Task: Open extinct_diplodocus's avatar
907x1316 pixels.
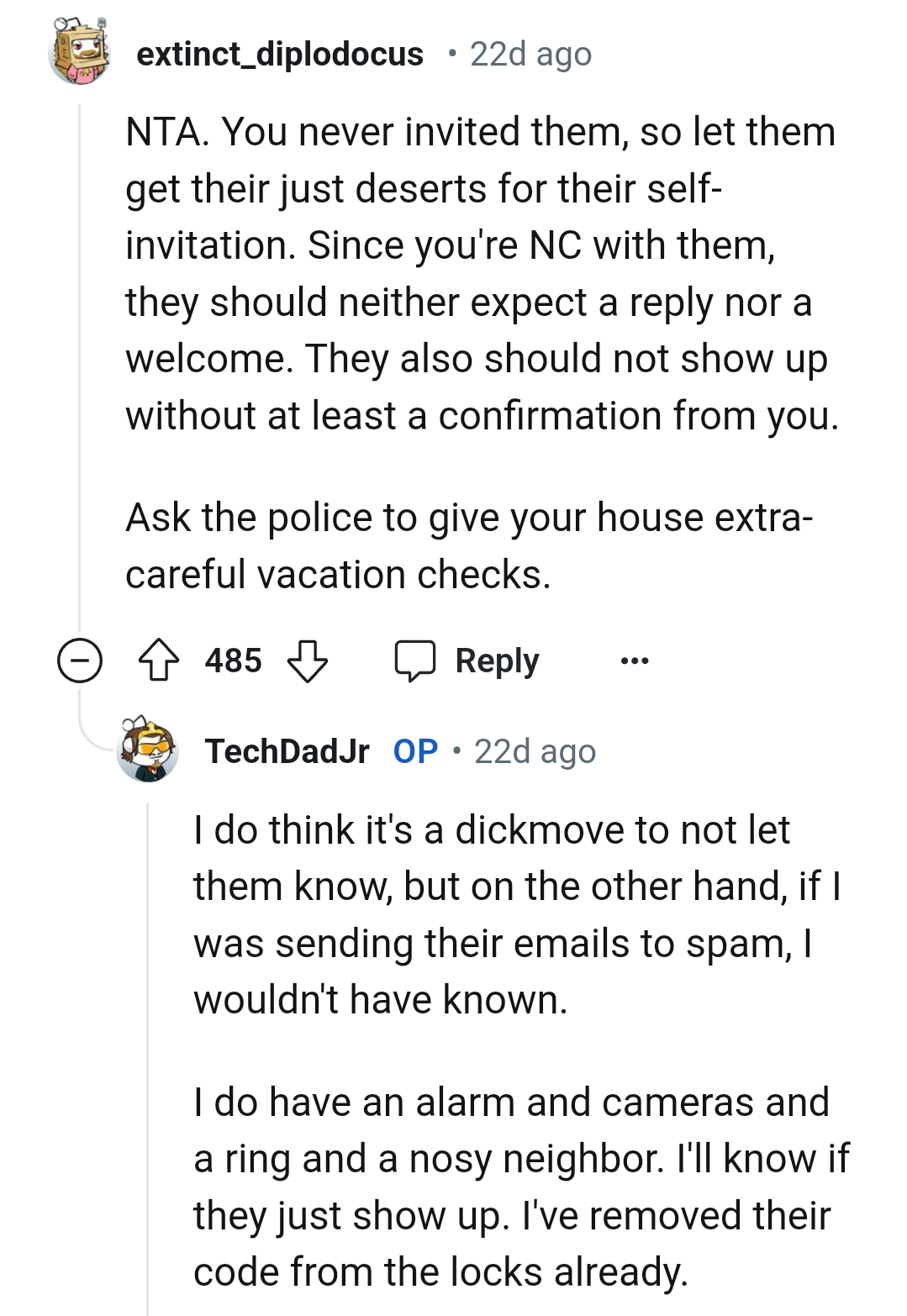Action: pos(78,50)
